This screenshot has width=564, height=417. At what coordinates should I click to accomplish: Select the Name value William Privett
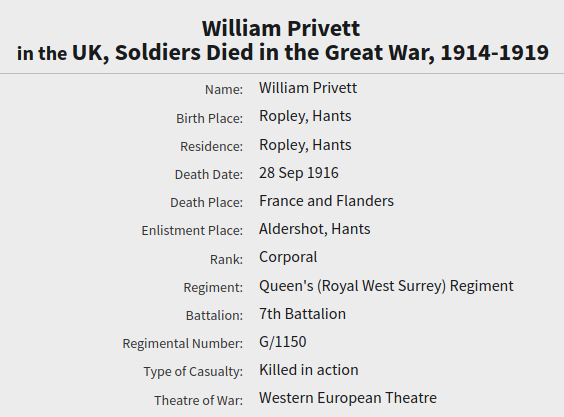(x=308, y=88)
